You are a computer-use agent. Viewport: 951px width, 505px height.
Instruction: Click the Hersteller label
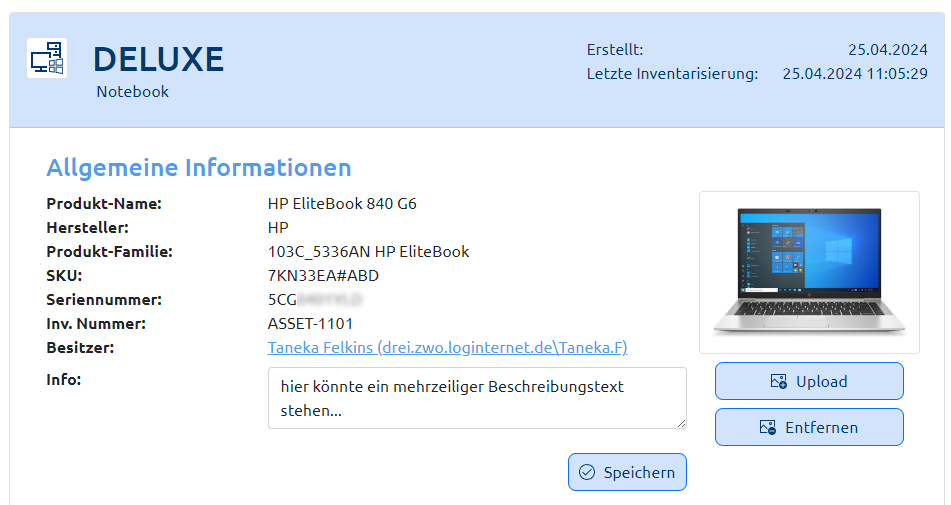(88, 228)
